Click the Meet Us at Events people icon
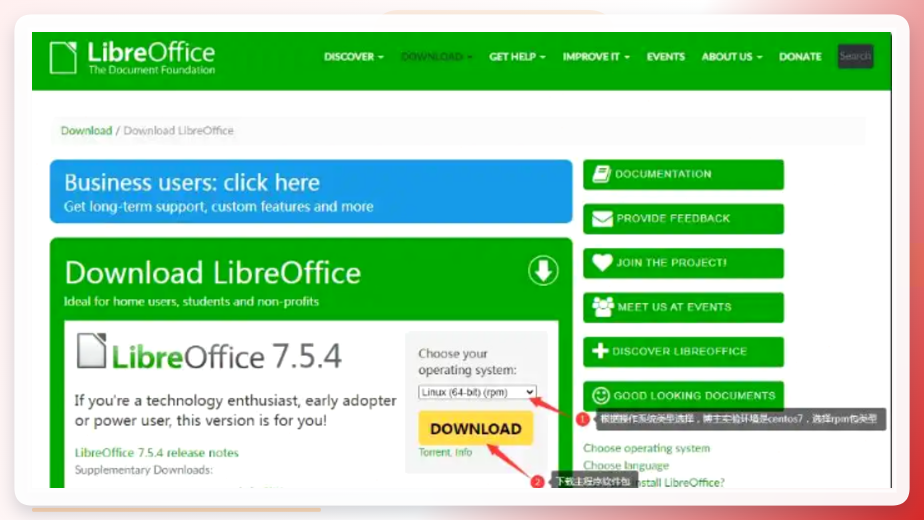Image resolution: width=924 pixels, height=520 pixels. pos(602,307)
